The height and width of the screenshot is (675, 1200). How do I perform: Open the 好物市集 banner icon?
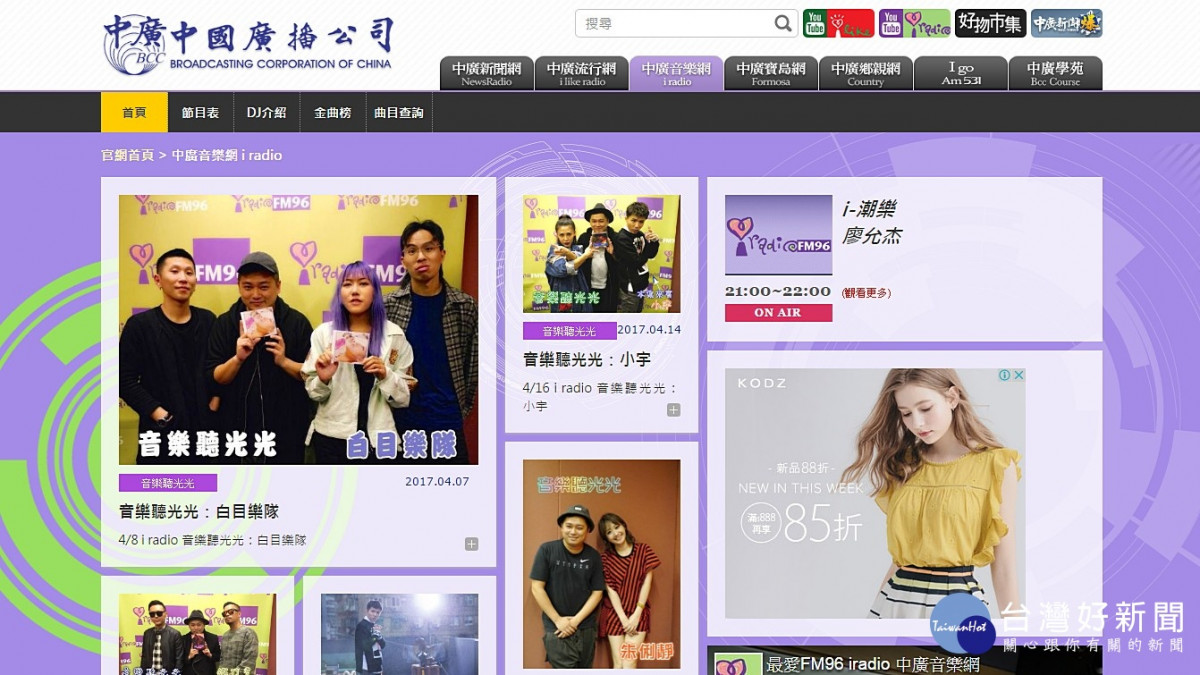[x=990, y=23]
